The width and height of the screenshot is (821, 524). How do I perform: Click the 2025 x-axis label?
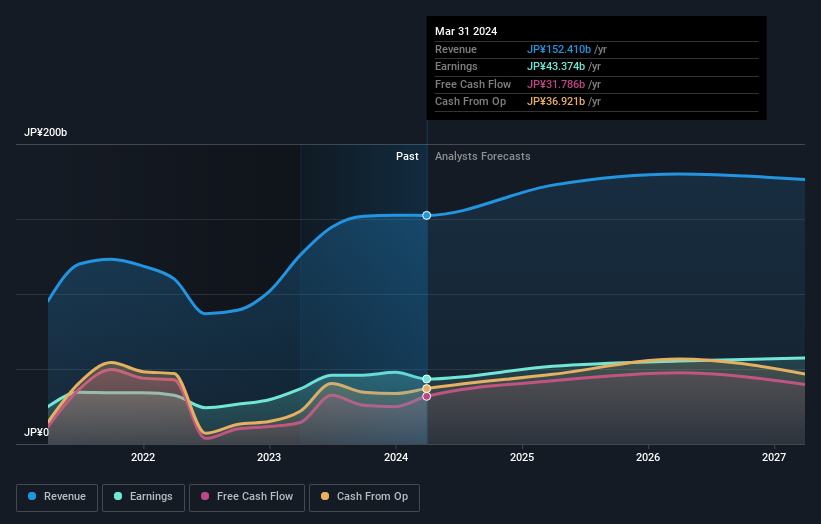pyautogui.click(x=522, y=457)
